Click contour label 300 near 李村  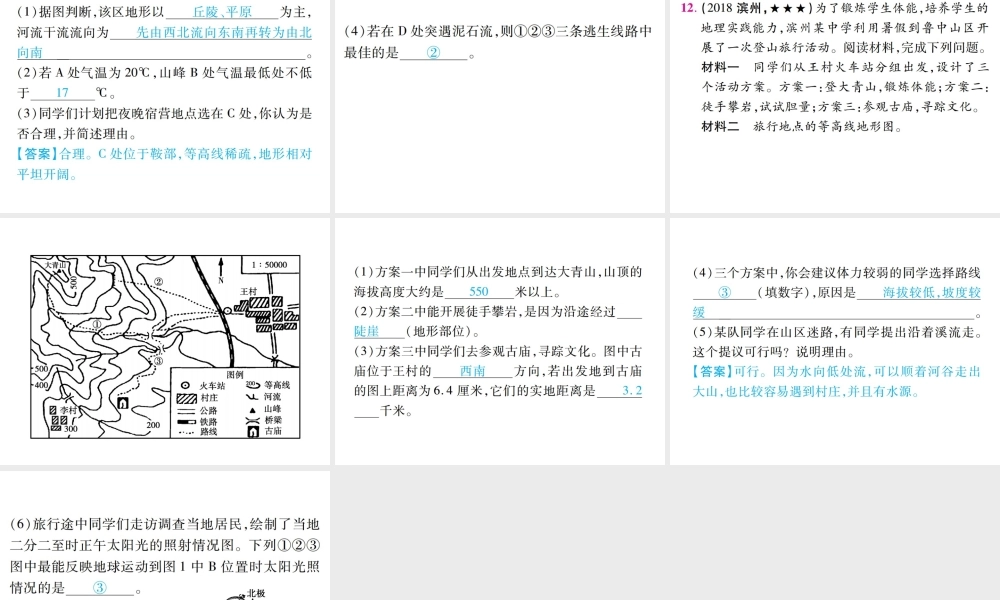(x=71, y=428)
